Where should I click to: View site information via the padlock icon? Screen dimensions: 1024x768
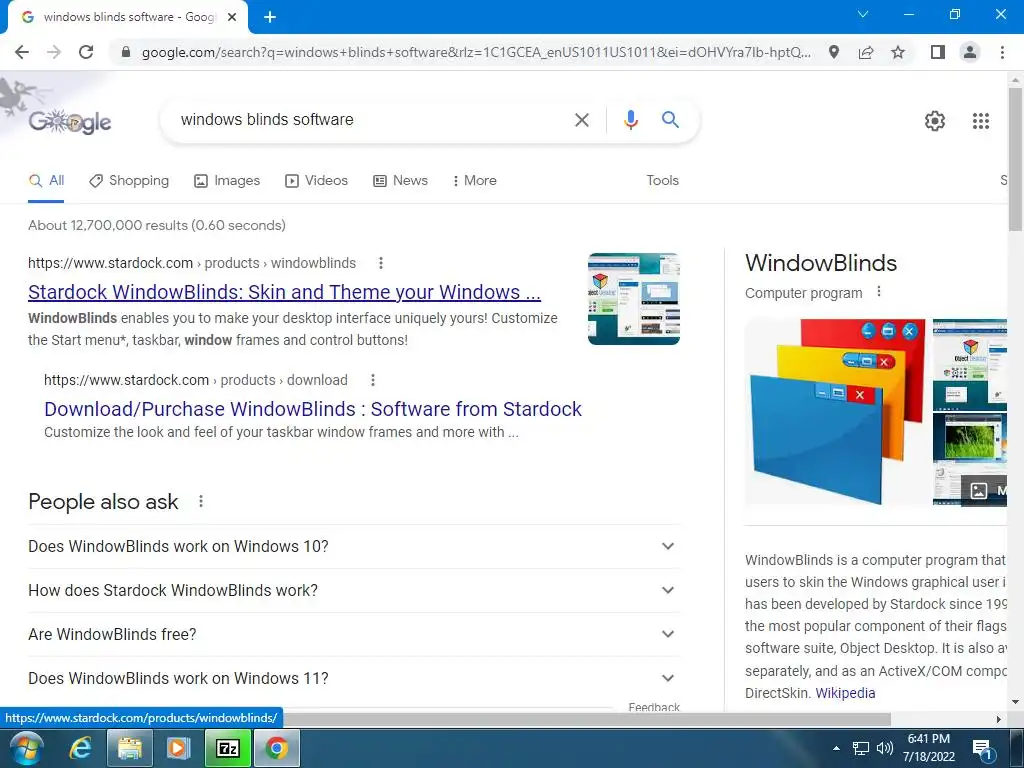pos(126,52)
